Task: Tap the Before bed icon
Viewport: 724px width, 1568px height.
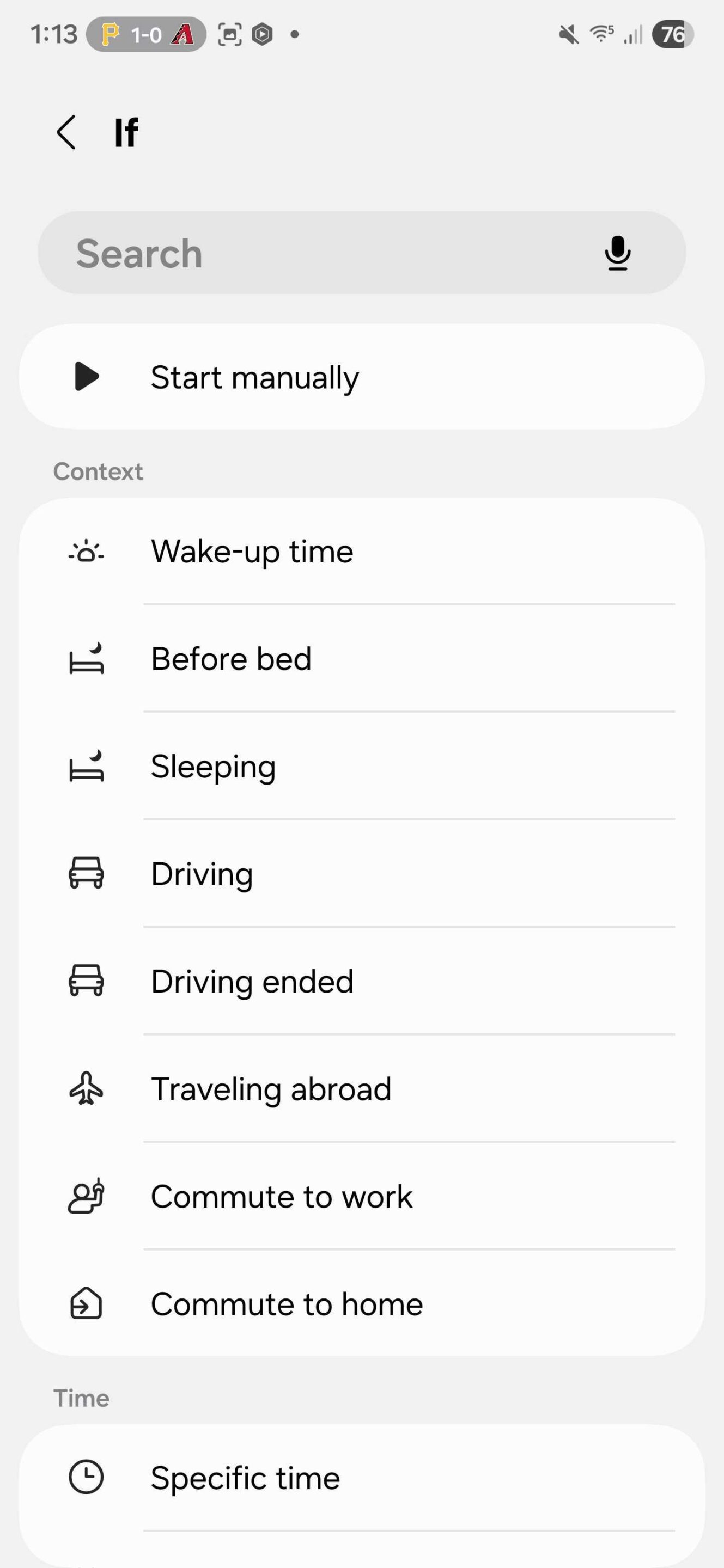Action: (87, 659)
